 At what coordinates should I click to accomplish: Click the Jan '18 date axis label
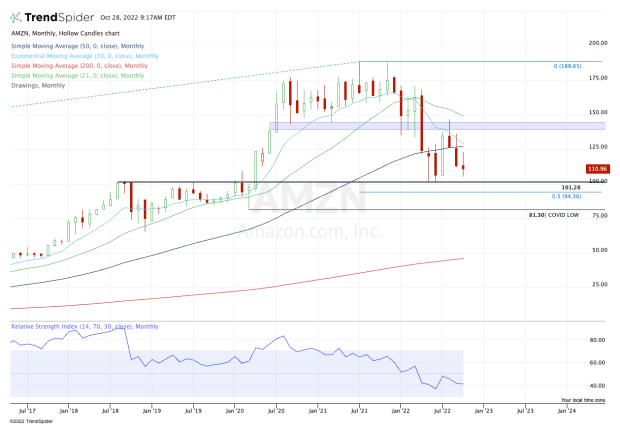[69, 411]
